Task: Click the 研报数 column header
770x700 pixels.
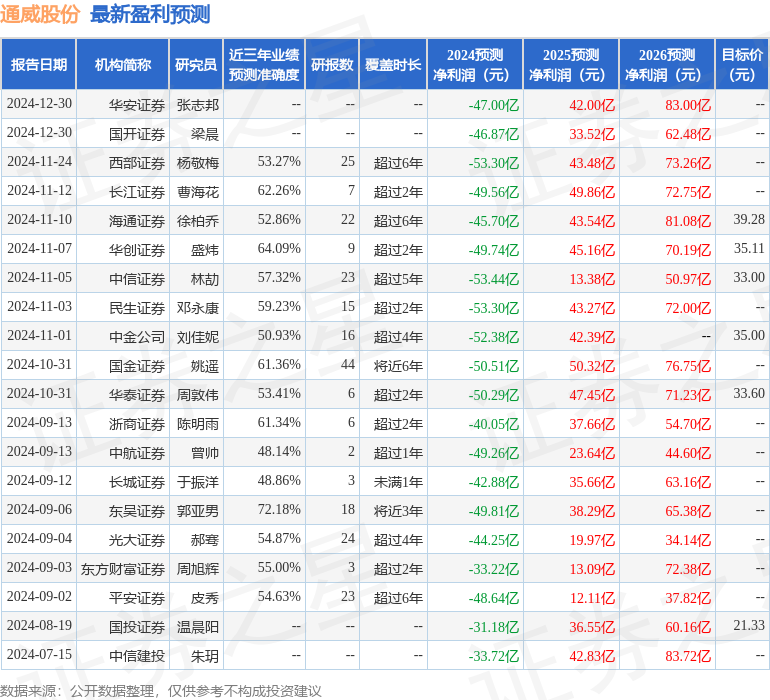Action: point(331,65)
